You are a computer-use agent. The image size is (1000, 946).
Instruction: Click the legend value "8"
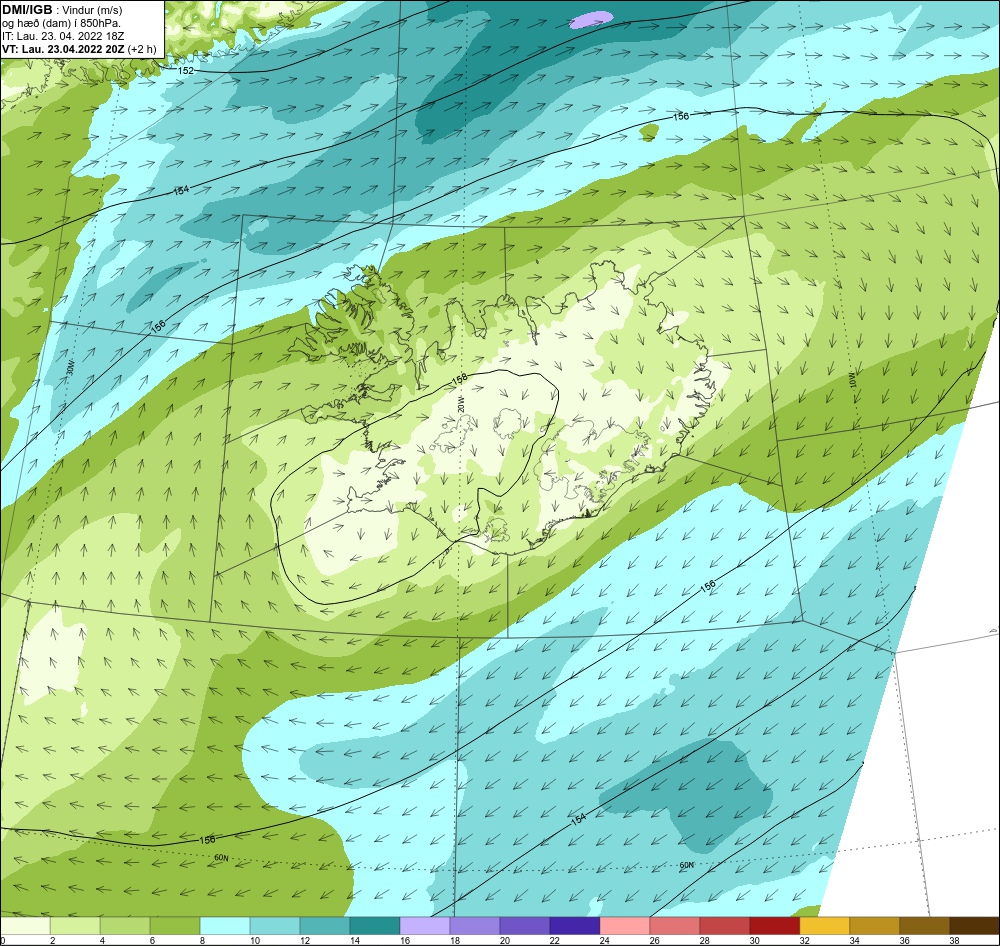202,940
